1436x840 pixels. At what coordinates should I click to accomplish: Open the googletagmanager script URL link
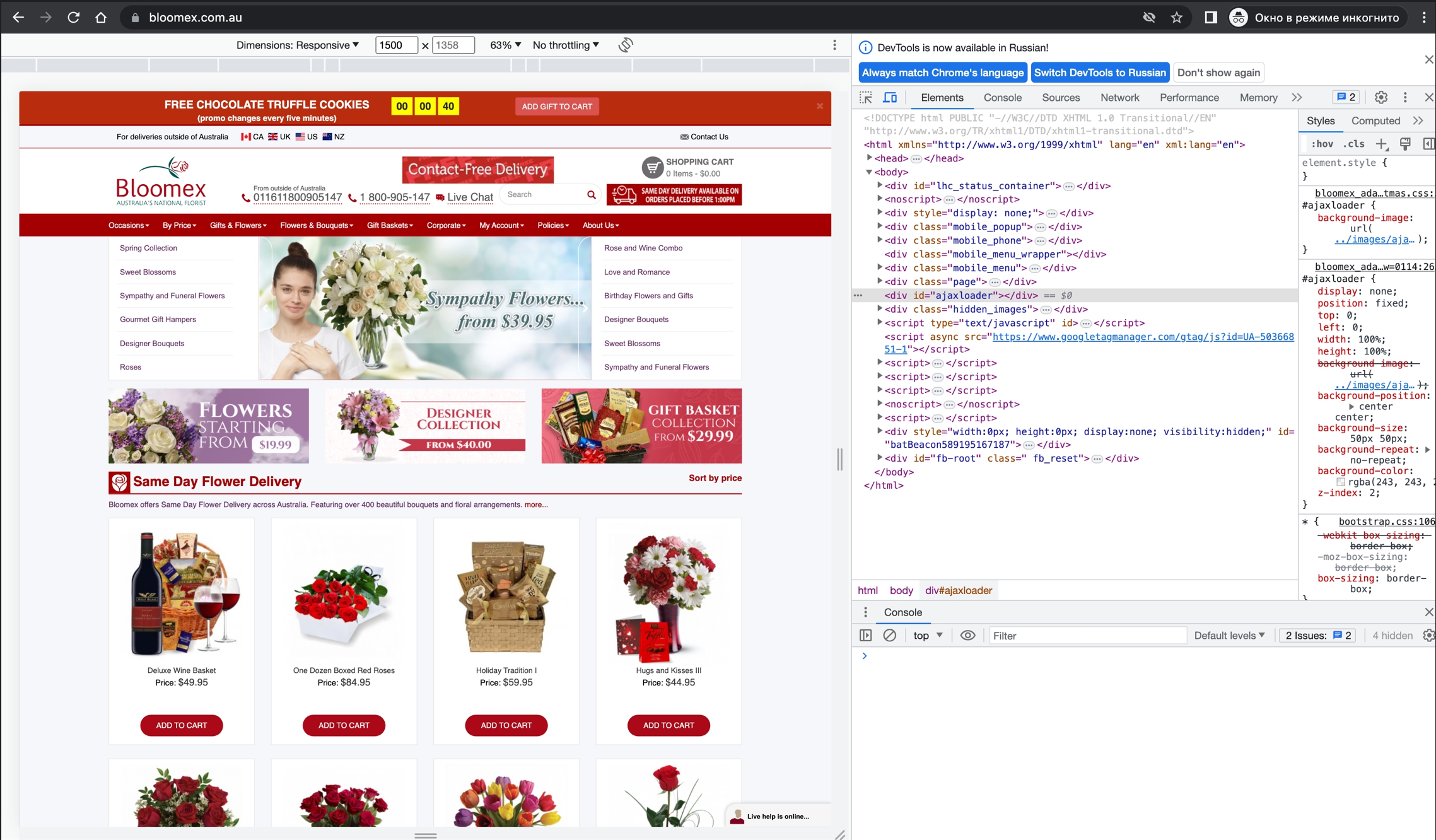click(1142, 337)
